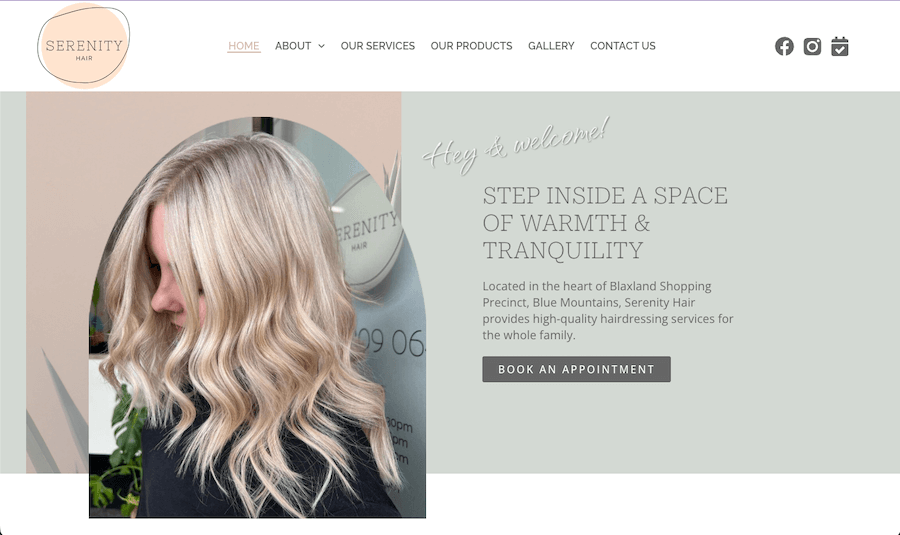Screen dimensions: 900x535
Task: Click the Serenity Hair logo
Action: 84,45
